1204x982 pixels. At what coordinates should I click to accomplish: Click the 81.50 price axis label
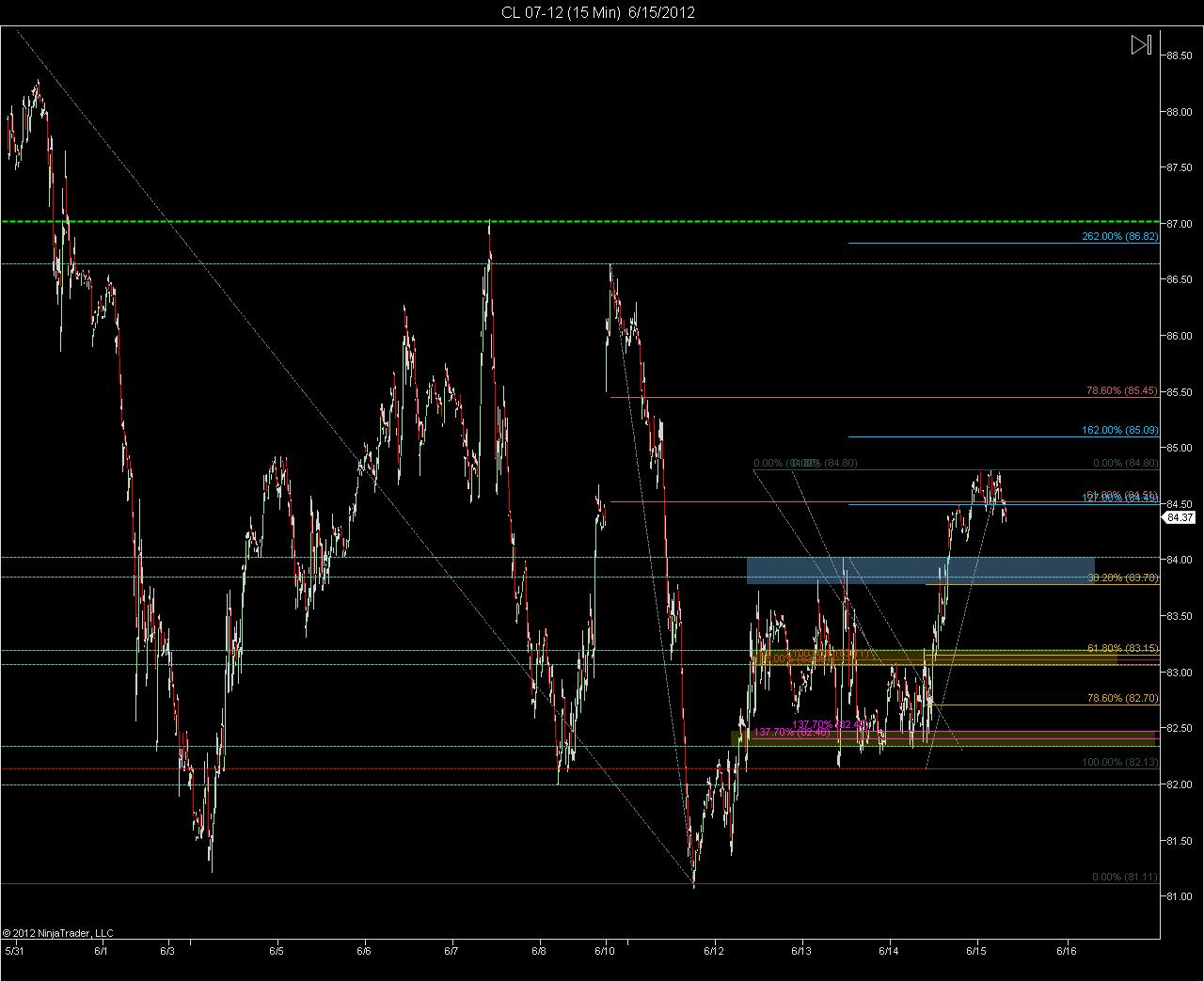pos(1180,840)
